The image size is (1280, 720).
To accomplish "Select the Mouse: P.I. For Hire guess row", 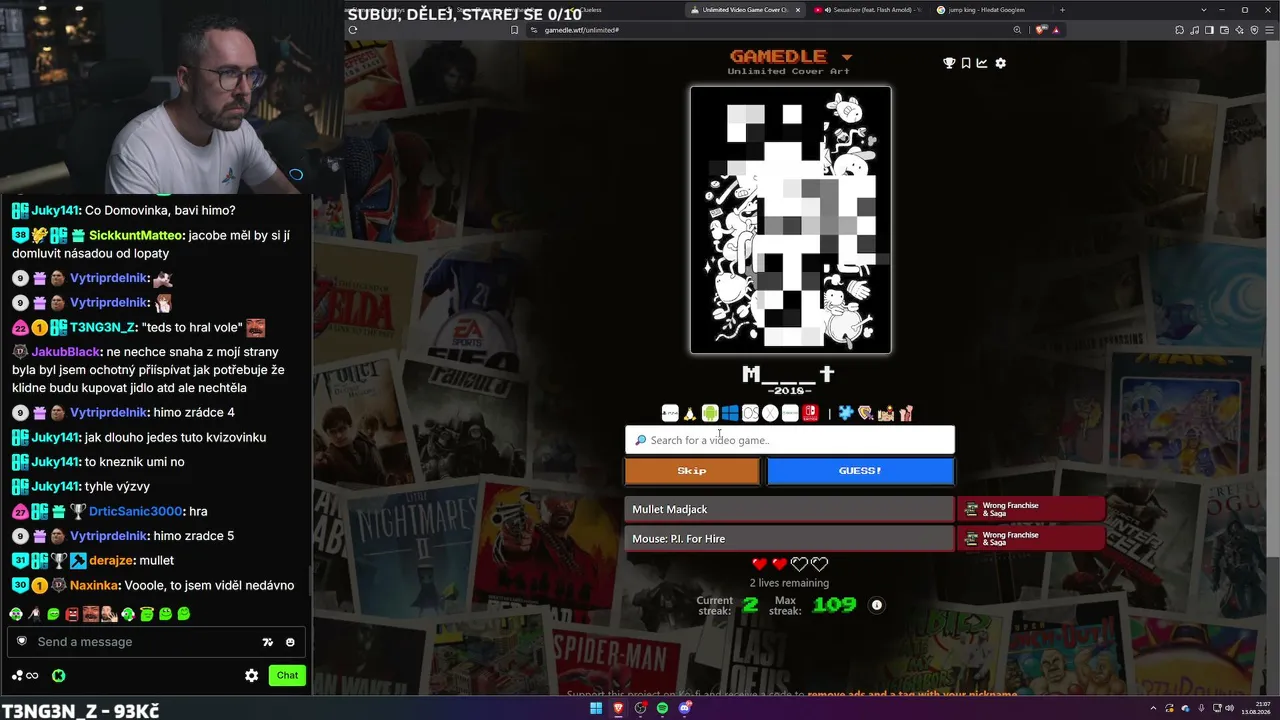I will [x=789, y=539].
